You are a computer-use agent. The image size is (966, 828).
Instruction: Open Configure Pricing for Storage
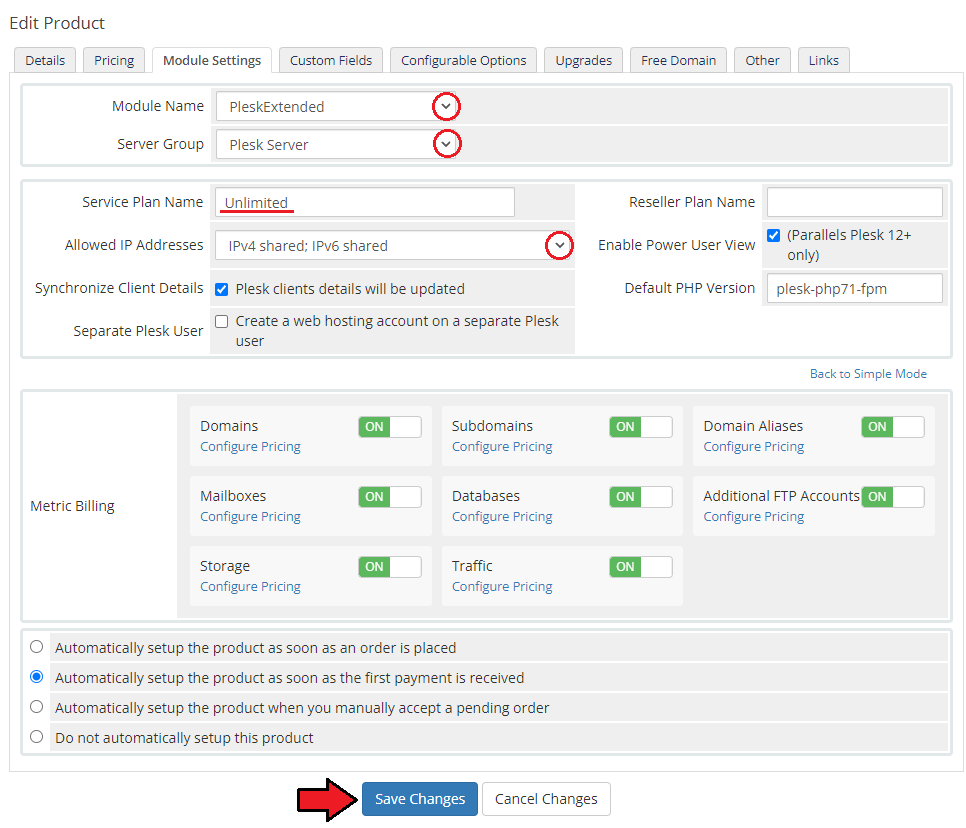[250, 586]
